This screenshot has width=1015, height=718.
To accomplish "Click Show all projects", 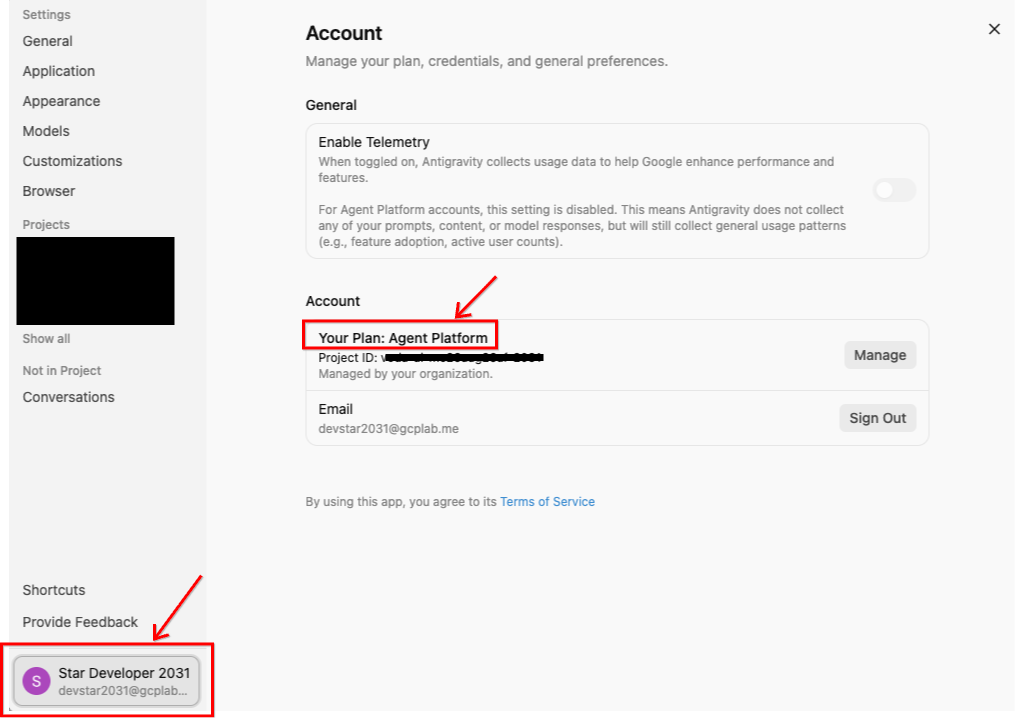I will pyautogui.click(x=47, y=339).
